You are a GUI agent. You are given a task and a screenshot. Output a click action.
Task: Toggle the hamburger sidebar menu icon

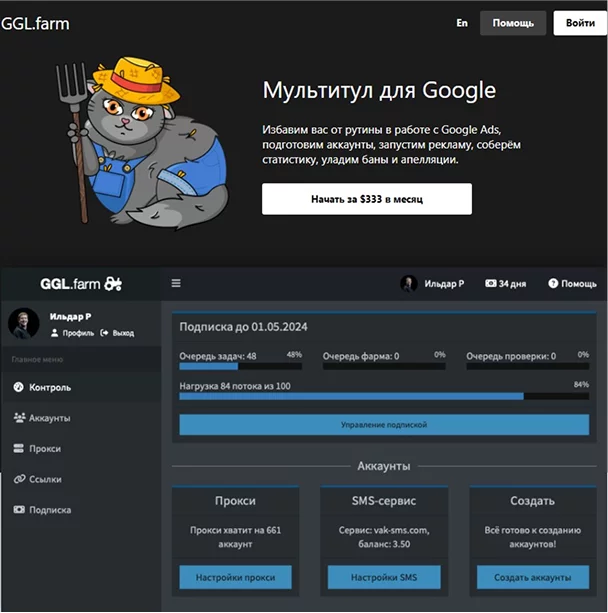[176, 283]
